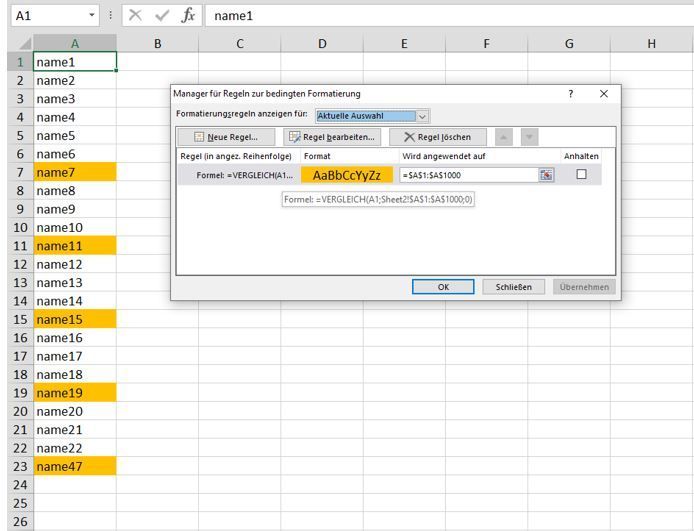
Task: Click the Regel löschen button
Action: click(437, 137)
